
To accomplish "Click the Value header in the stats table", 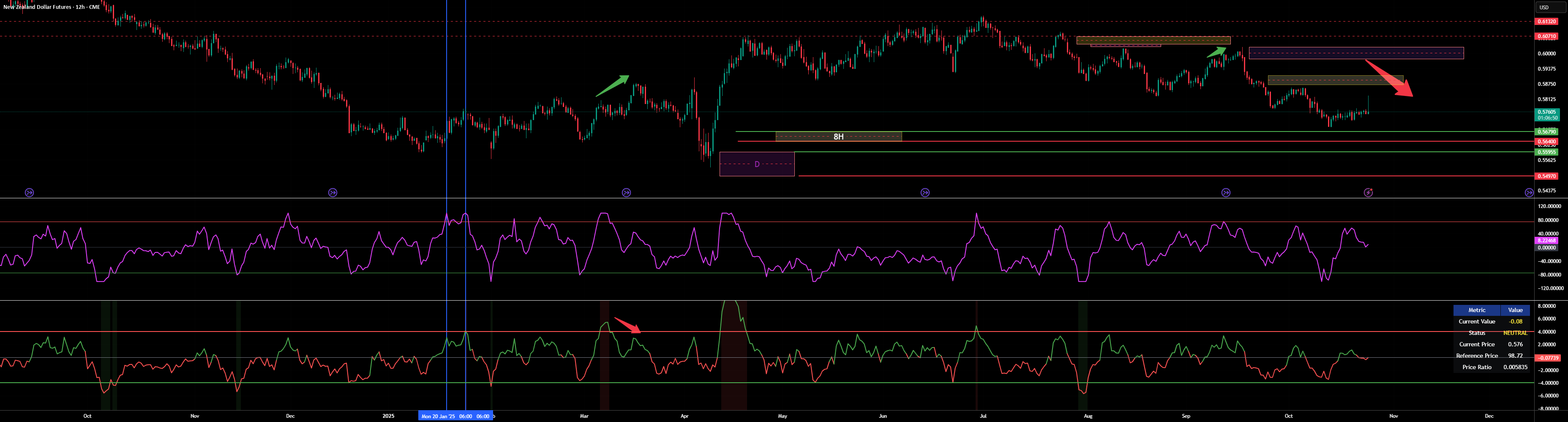I will [1515, 310].
